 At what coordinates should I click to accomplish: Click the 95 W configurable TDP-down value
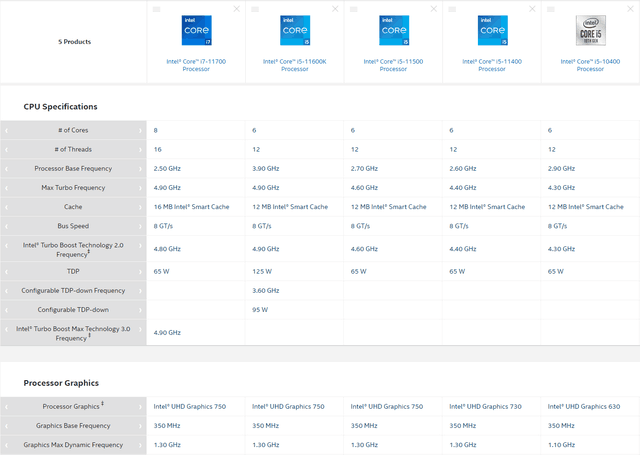click(x=260, y=310)
